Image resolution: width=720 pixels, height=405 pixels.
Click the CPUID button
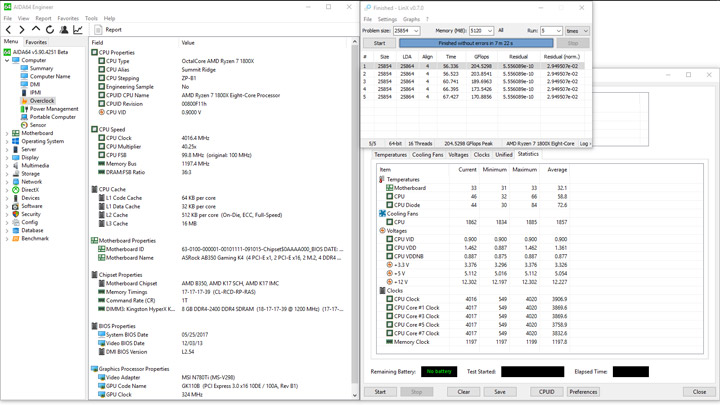[543, 392]
